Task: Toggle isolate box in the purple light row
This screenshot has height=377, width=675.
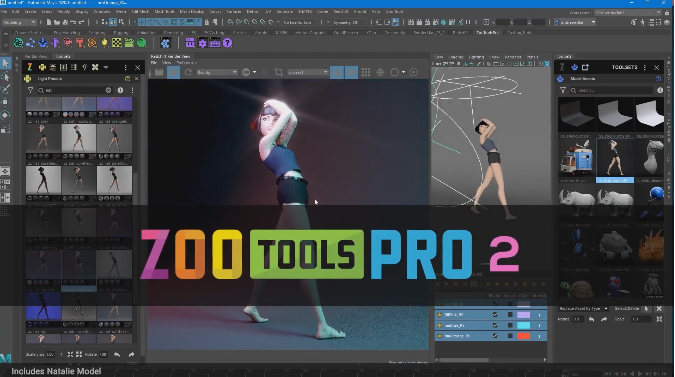Action: 510,315
